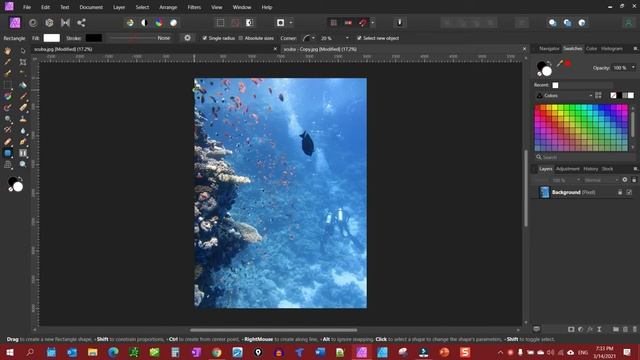
Task: Toggle snapping with the magnet icon
Action: click(363, 23)
